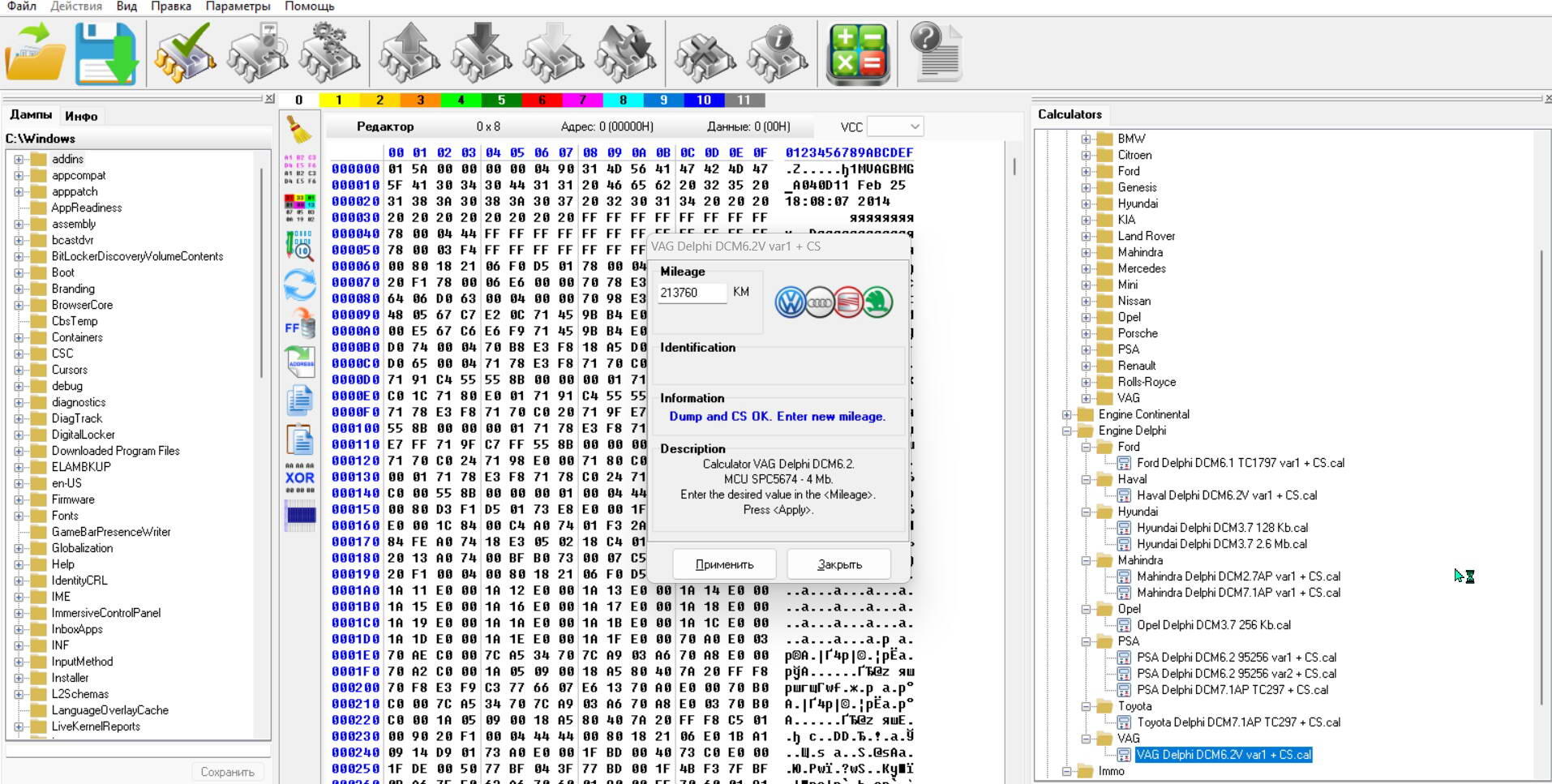Screen dimensions: 1552x784
Task: Select the highlighted VAG Delphi DCM6.2V calculator
Action: coord(1224,755)
